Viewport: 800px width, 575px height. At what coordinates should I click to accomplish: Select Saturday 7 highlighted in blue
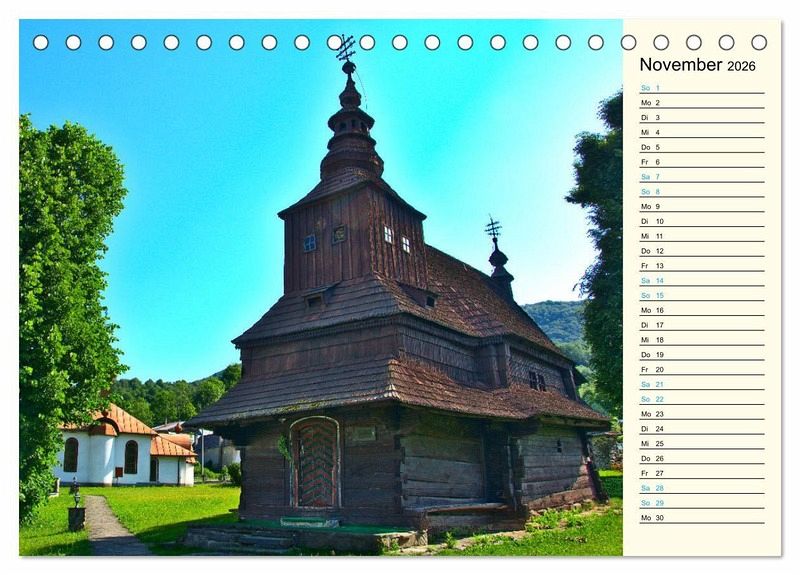pyautogui.click(x=700, y=177)
